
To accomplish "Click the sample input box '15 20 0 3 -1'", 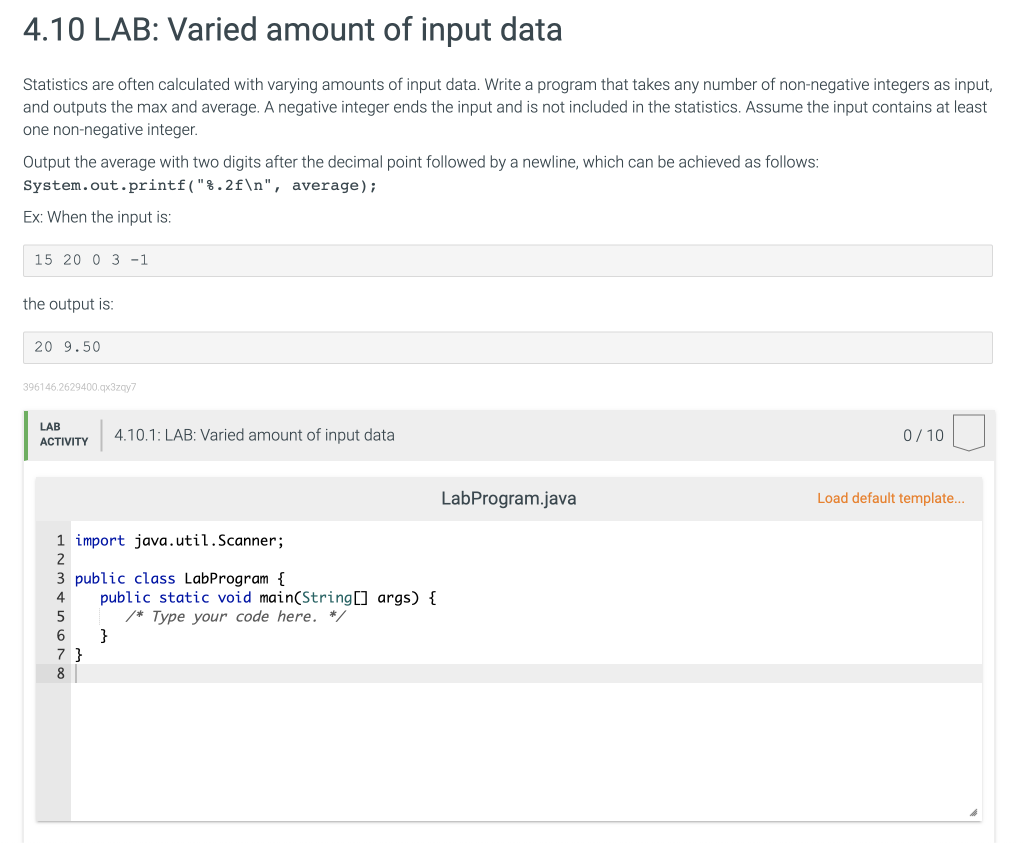I will coord(507,260).
